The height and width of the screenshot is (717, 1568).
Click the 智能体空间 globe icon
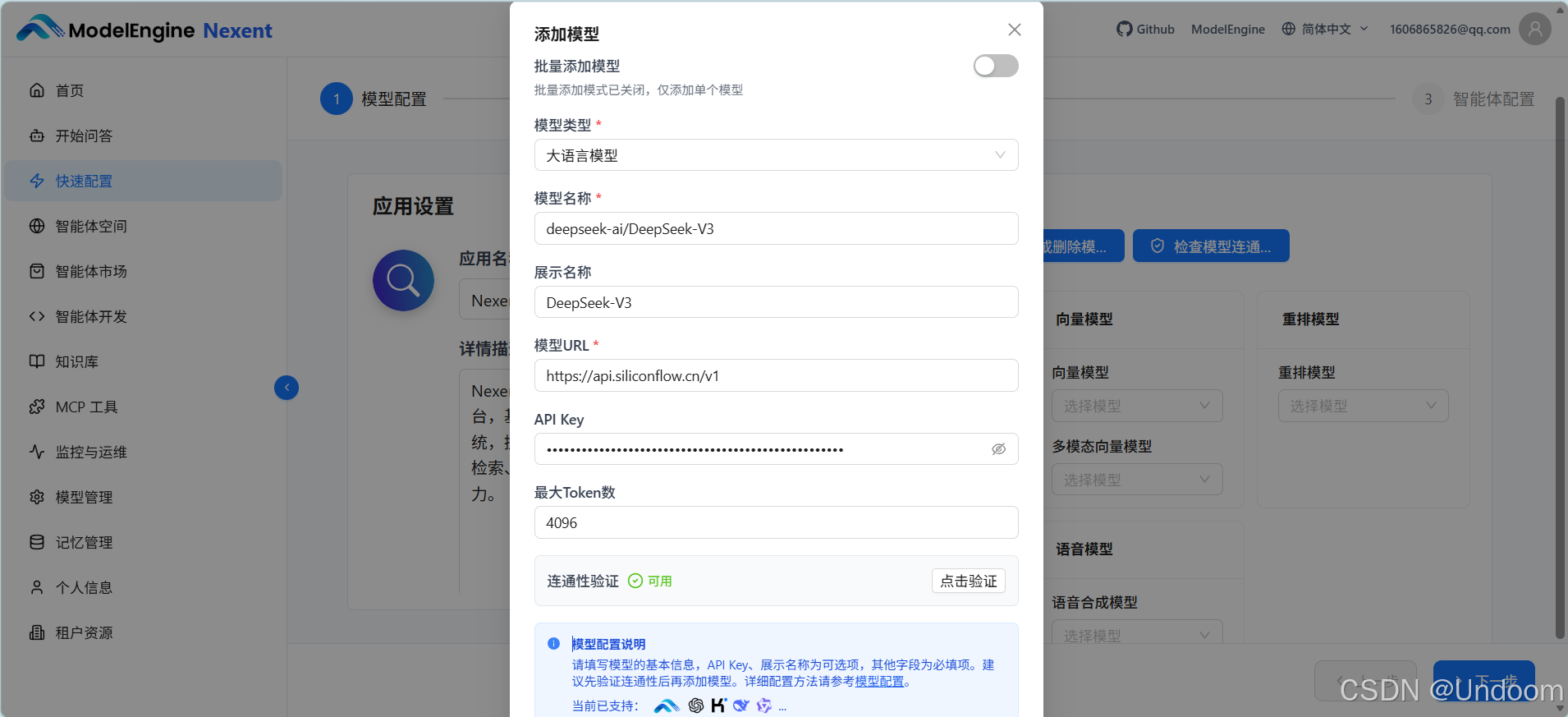pos(37,226)
